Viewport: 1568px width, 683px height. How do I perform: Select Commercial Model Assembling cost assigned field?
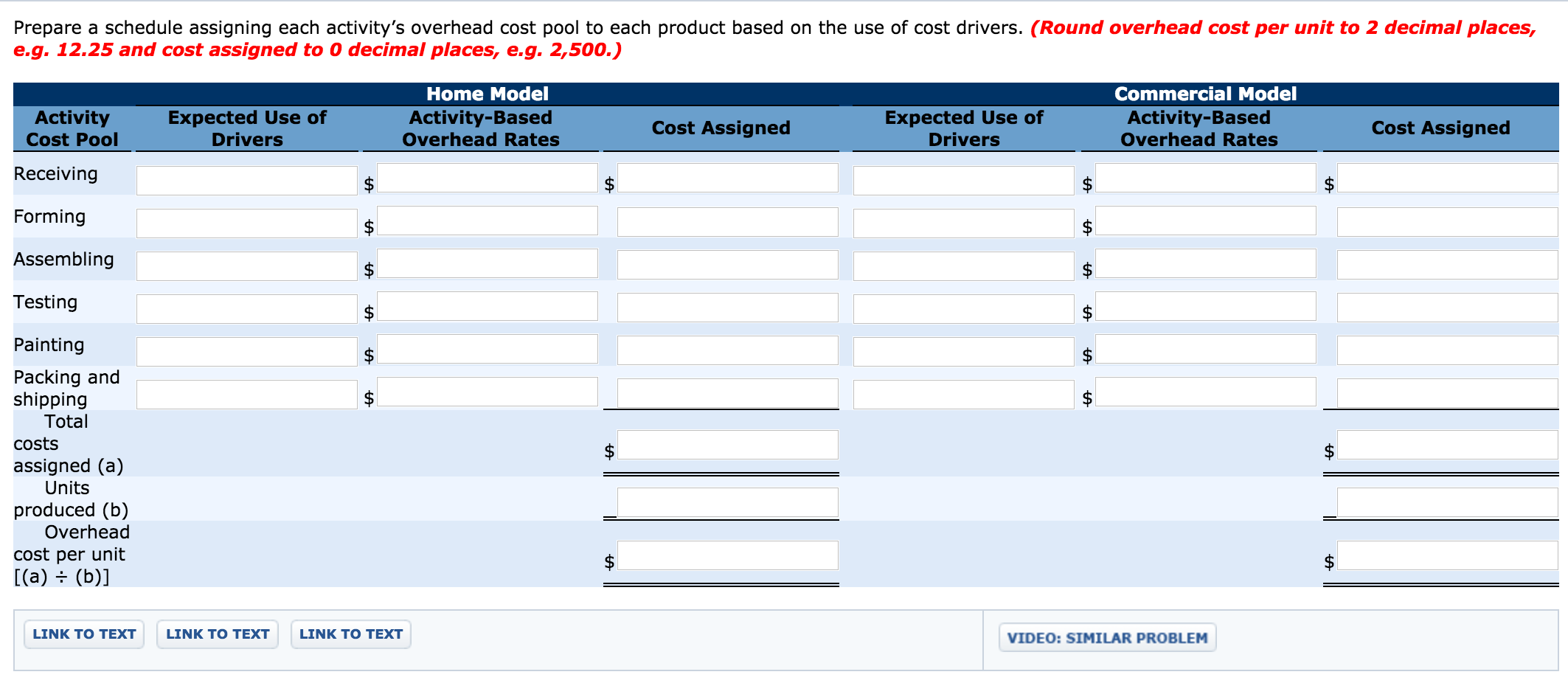(1447, 265)
